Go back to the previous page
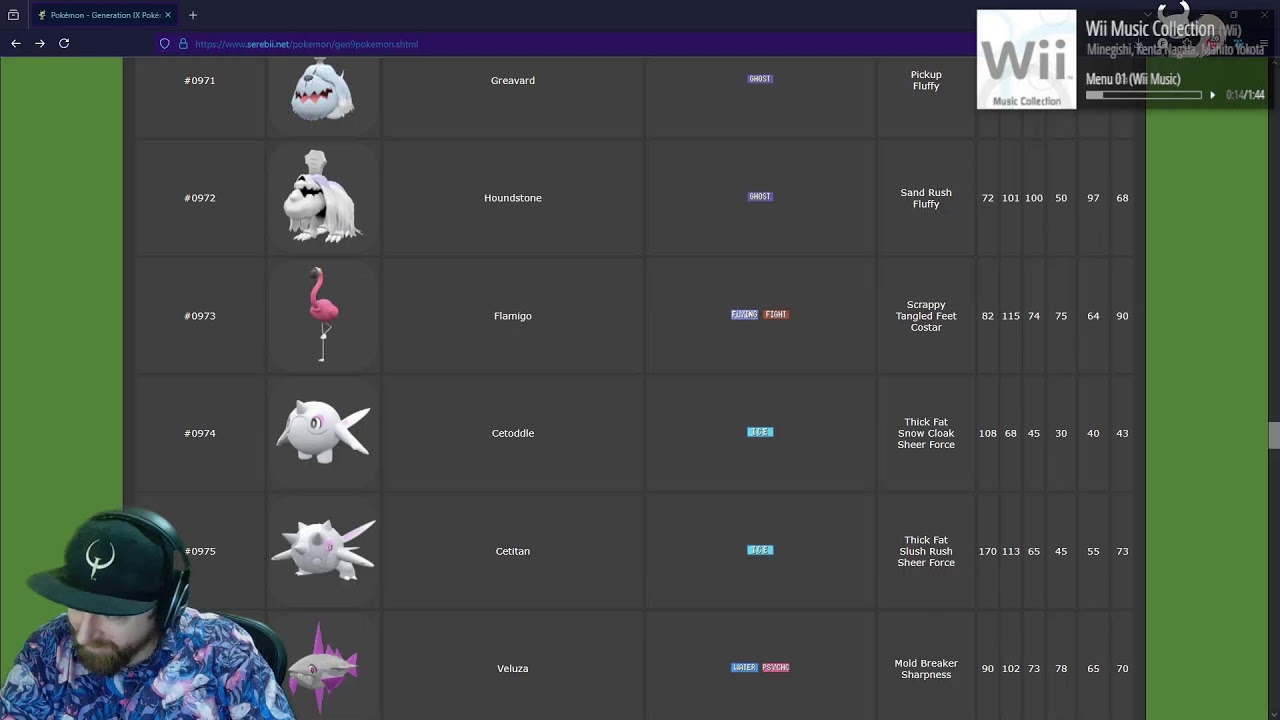 tap(16, 43)
